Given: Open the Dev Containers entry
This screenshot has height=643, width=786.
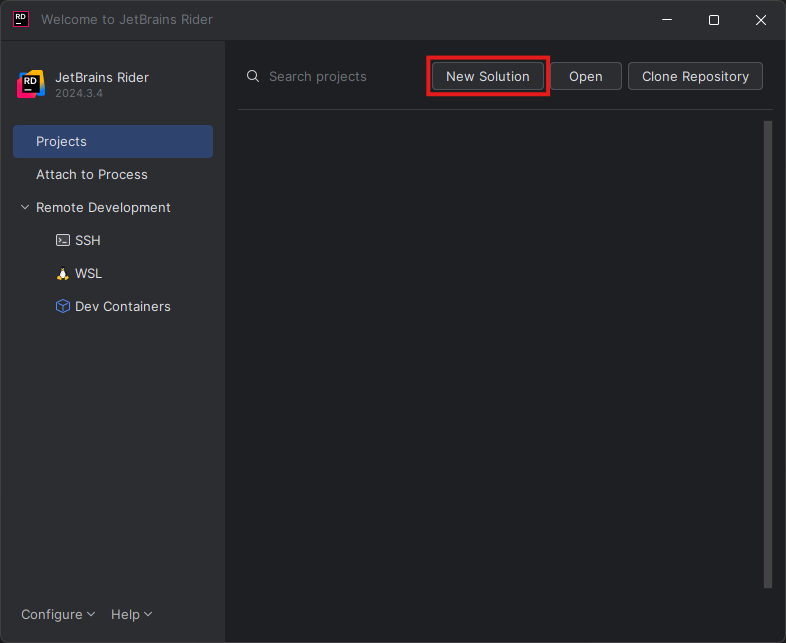Looking at the screenshot, I should [x=113, y=306].
